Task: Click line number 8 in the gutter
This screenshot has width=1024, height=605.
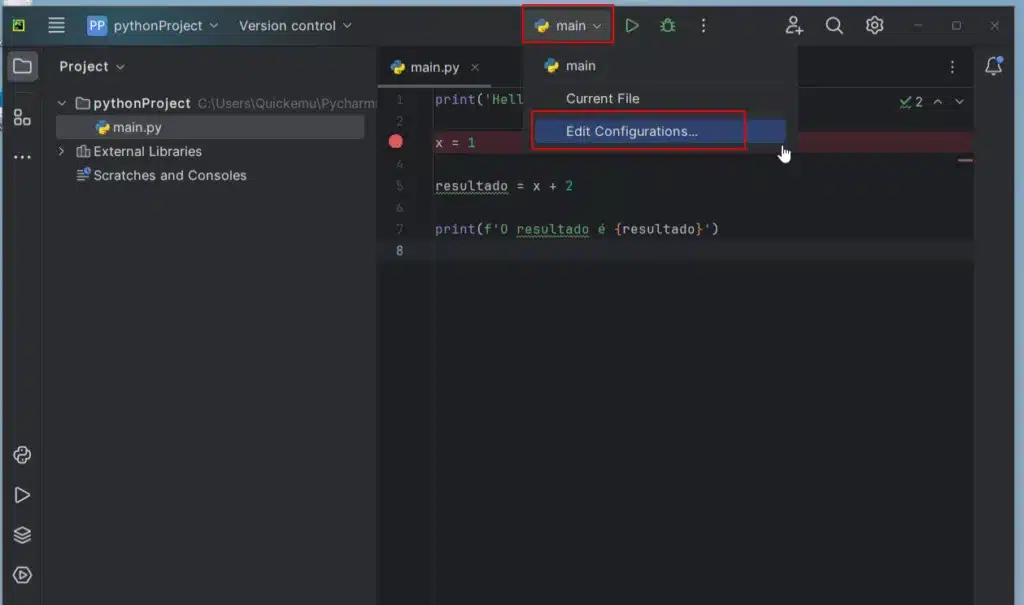Action: tap(400, 250)
